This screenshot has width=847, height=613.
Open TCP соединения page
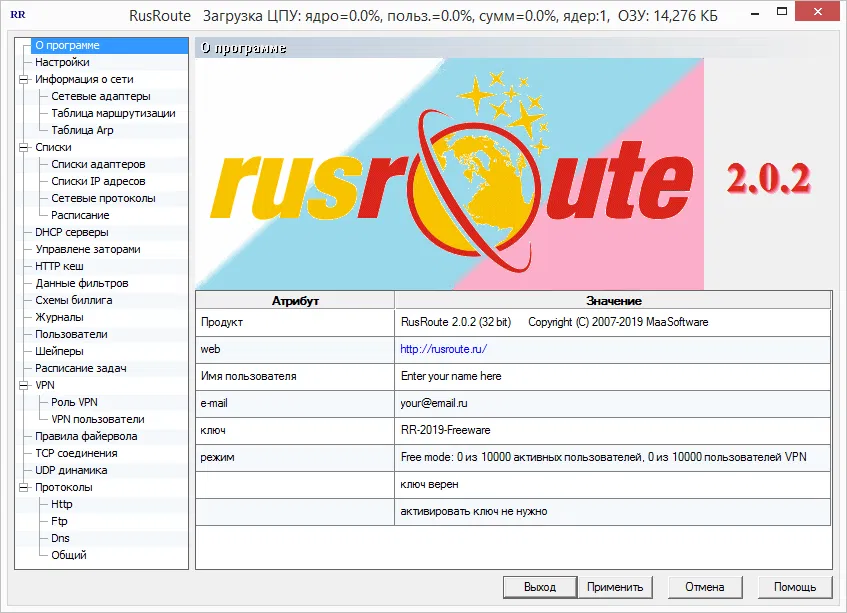[76, 454]
